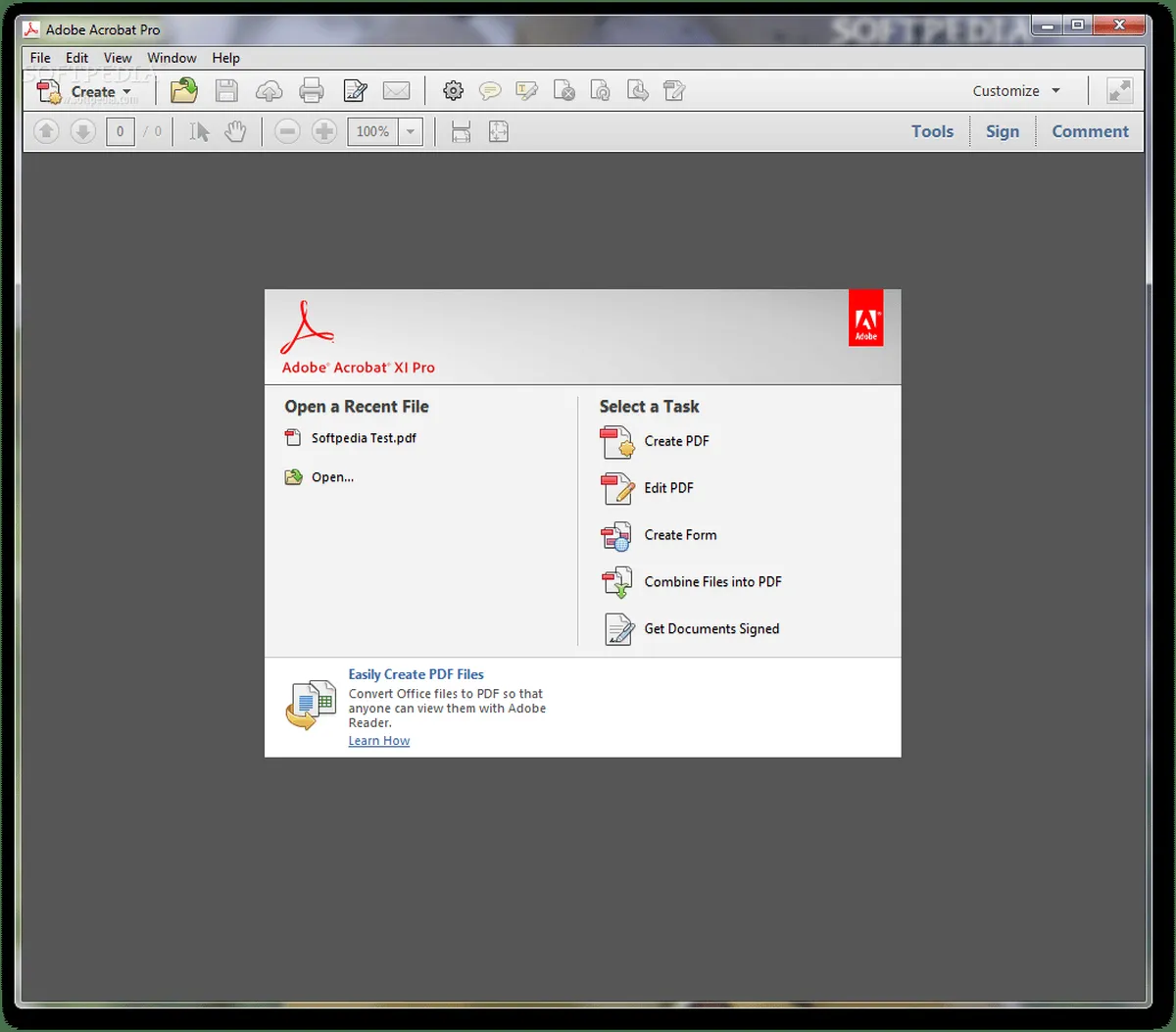Click the Edit PDF task icon
Image resolution: width=1176 pixels, height=1032 pixels.
pos(617,488)
